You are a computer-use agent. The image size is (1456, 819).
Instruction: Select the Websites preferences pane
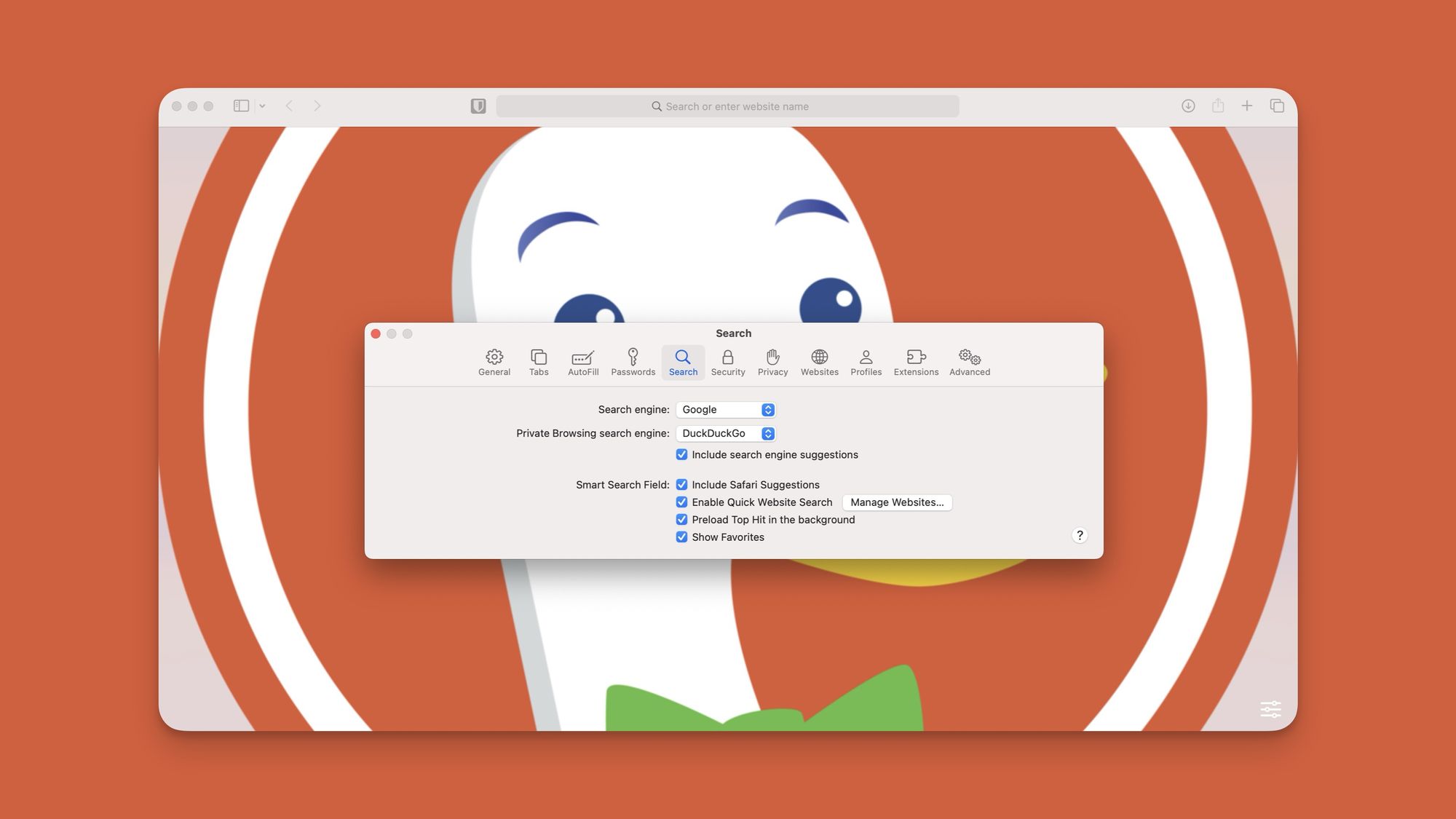pos(819,362)
